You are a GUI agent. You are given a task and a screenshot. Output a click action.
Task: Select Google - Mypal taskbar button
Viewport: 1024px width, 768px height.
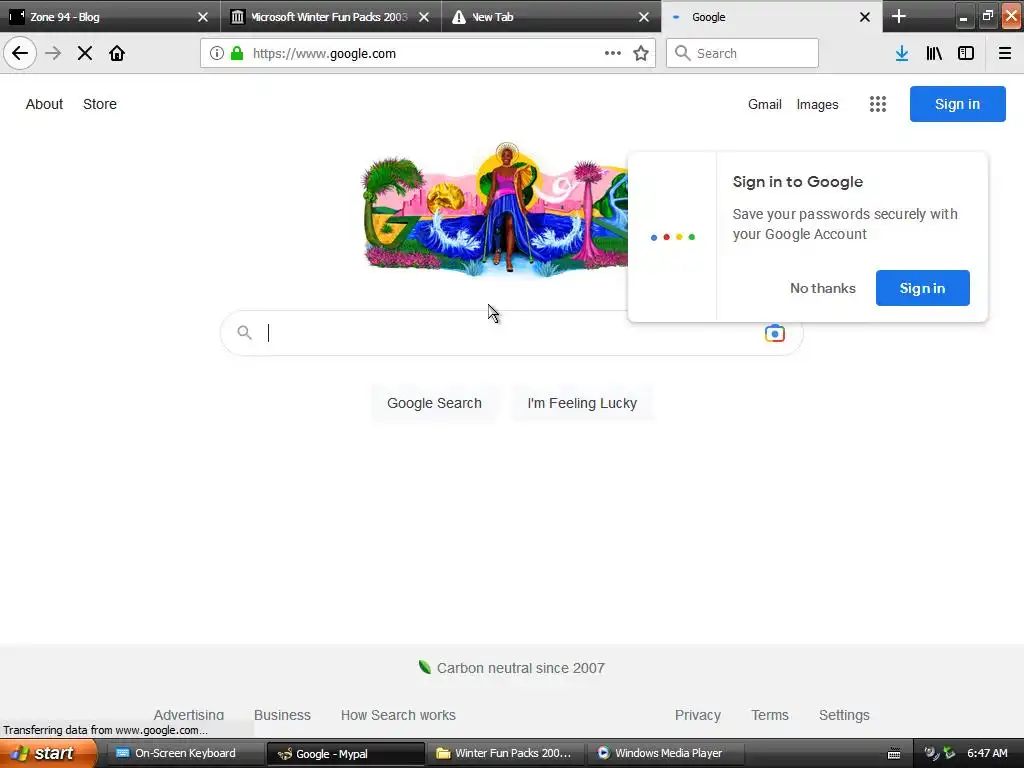(x=346, y=754)
